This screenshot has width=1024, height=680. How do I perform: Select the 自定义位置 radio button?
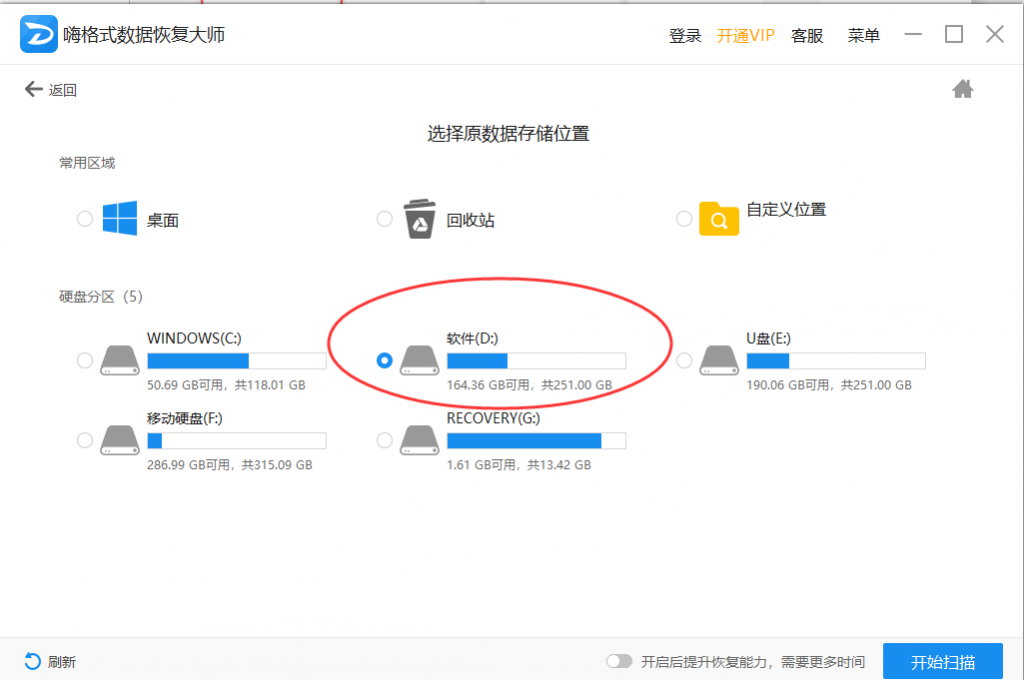[x=684, y=219]
